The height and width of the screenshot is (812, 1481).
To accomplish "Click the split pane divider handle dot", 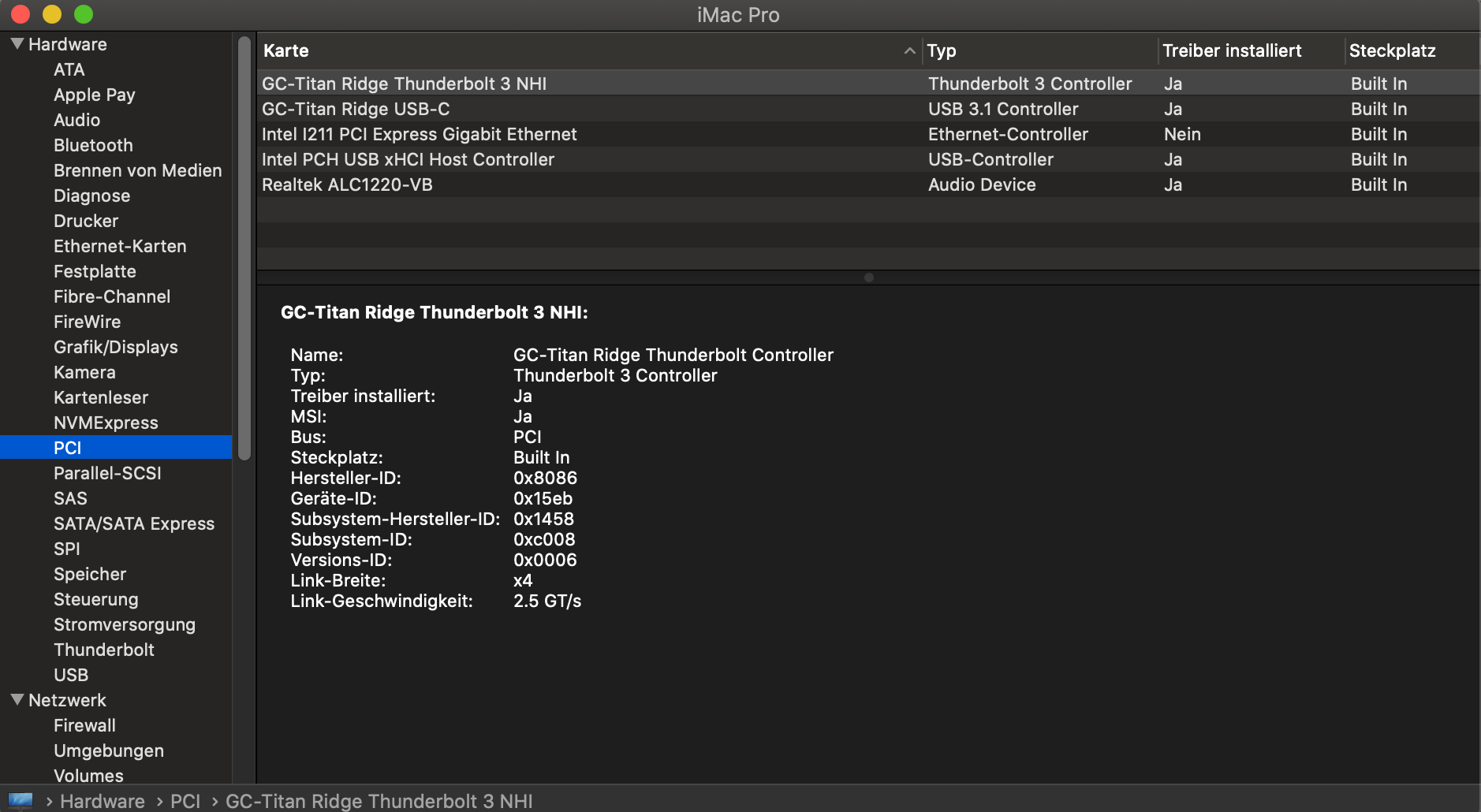I will [869, 277].
